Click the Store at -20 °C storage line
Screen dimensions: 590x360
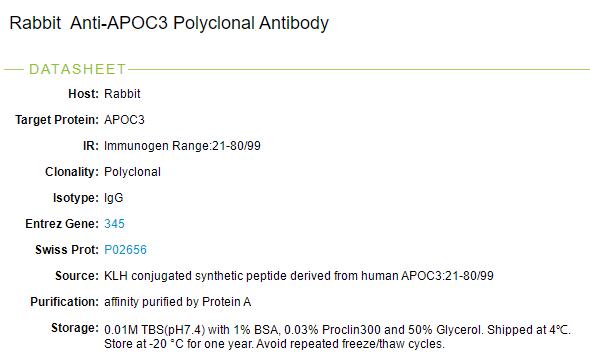pos(274,344)
